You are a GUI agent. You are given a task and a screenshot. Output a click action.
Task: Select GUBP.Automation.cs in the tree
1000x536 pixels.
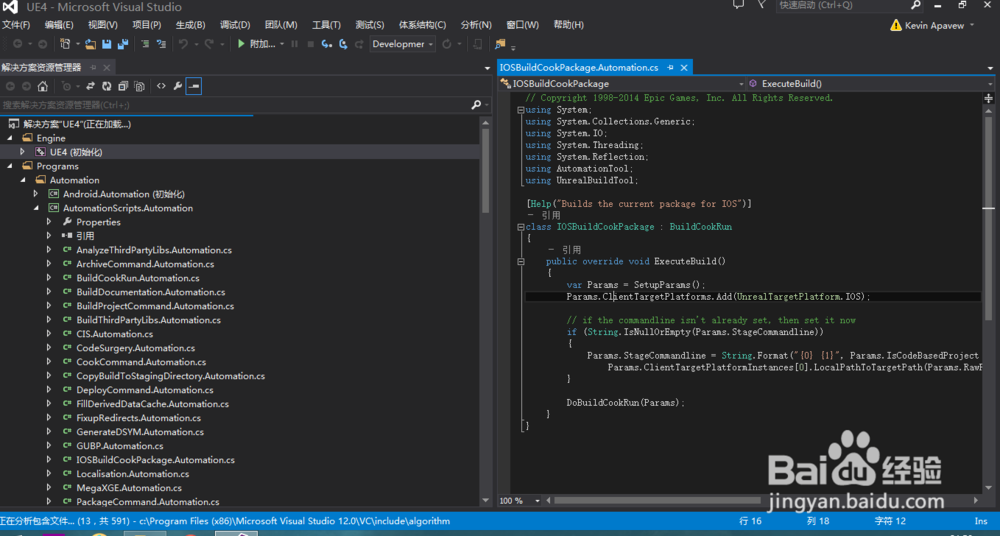(120, 446)
